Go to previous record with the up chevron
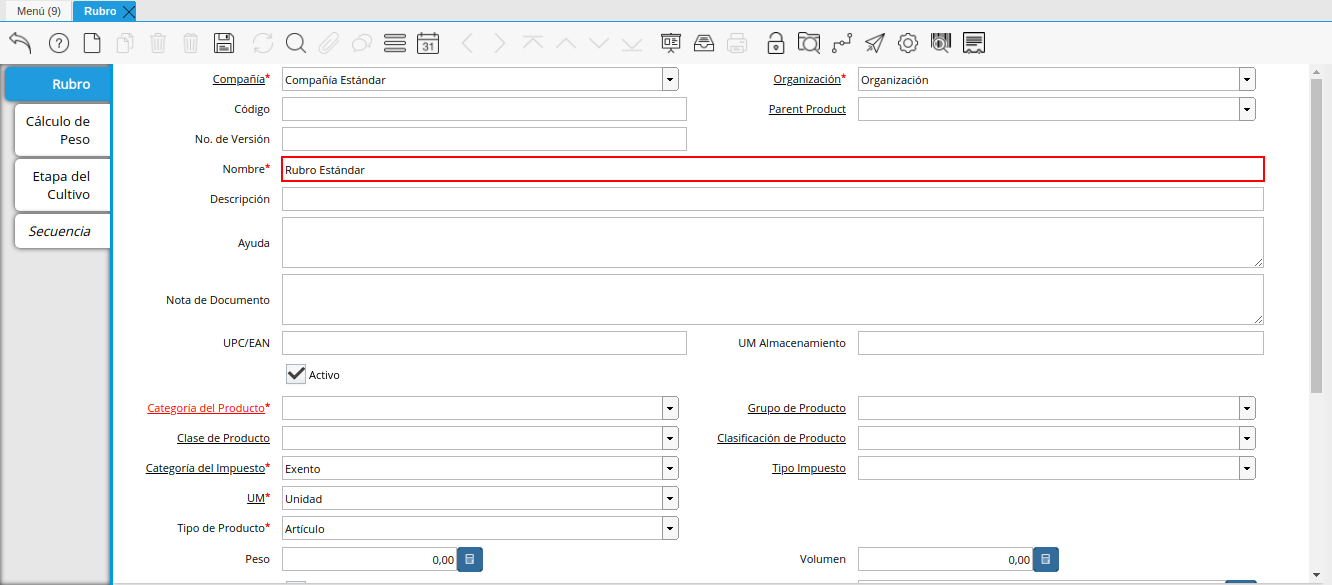The image size is (1332, 585). (x=566, y=43)
